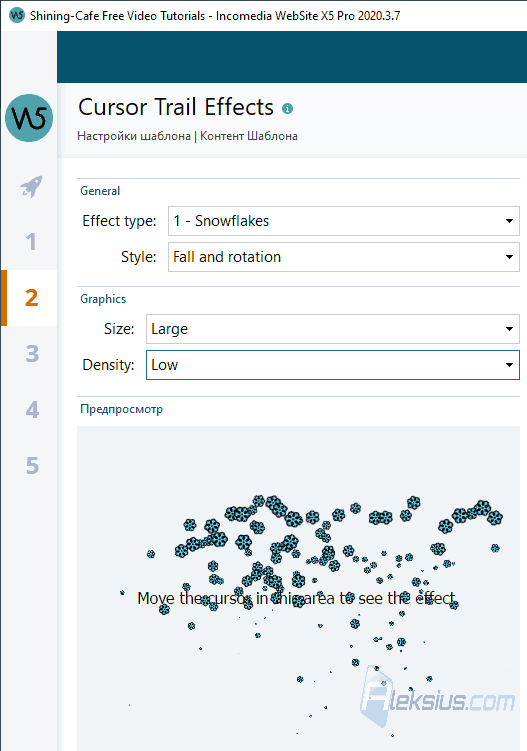The width and height of the screenshot is (527, 751).
Task: Expand the Style dropdown arrow
Action: point(509,257)
